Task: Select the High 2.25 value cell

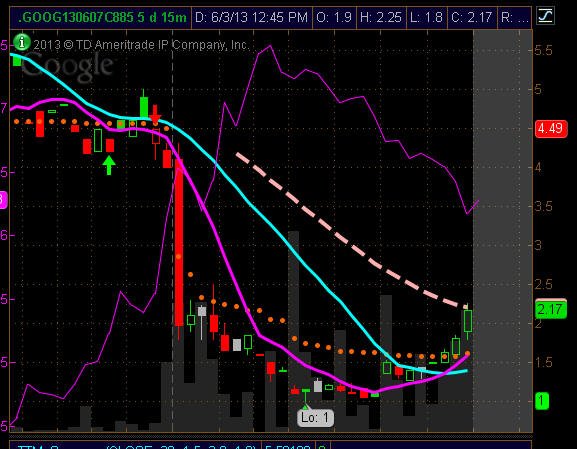Action: 381,17
